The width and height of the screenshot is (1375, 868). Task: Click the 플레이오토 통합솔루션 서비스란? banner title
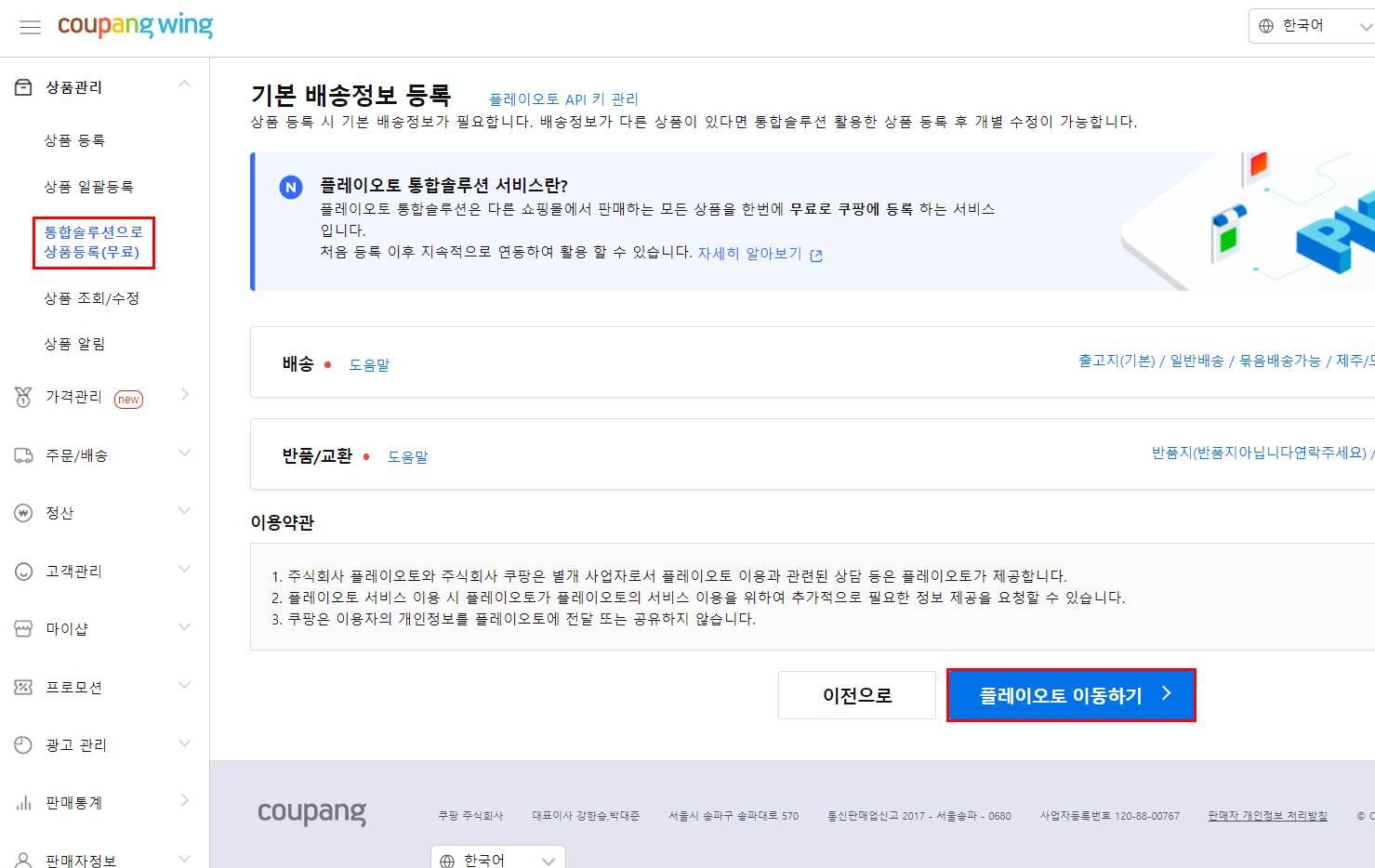(x=443, y=186)
